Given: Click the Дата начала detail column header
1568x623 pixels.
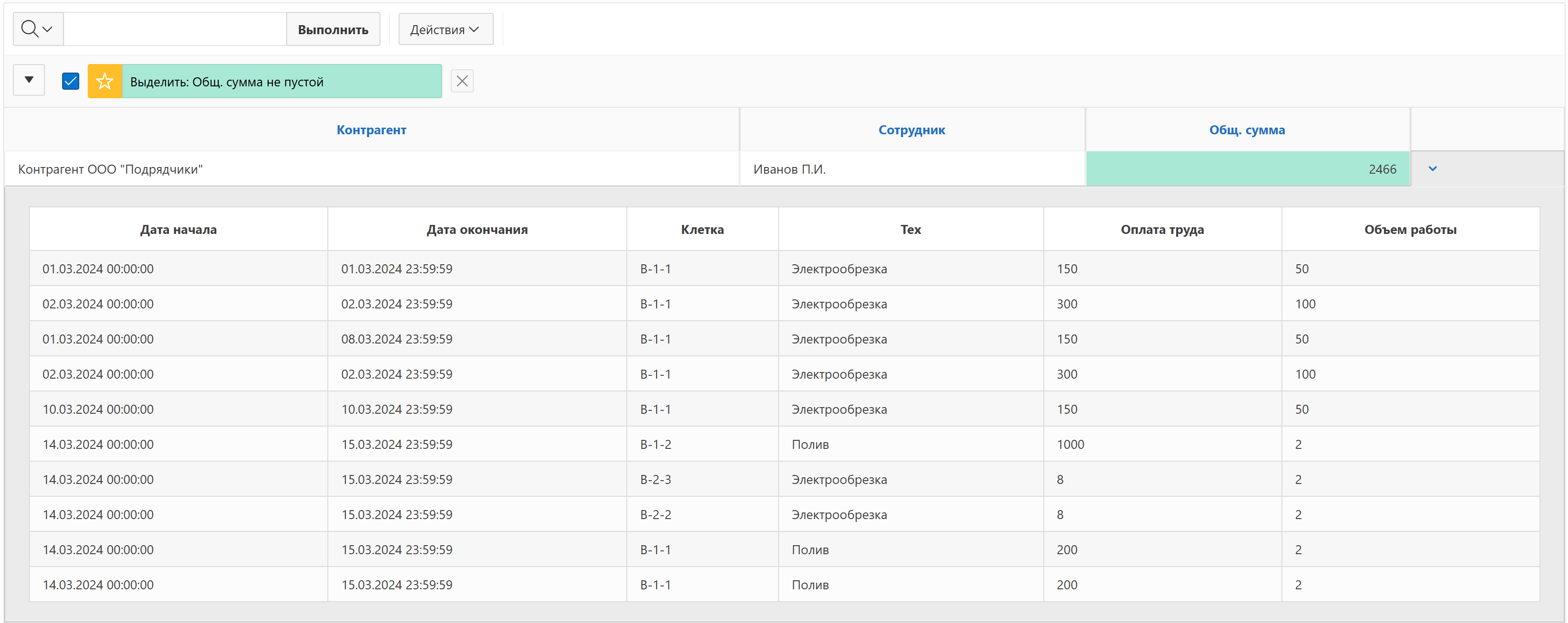Looking at the screenshot, I should tap(178, 230).
